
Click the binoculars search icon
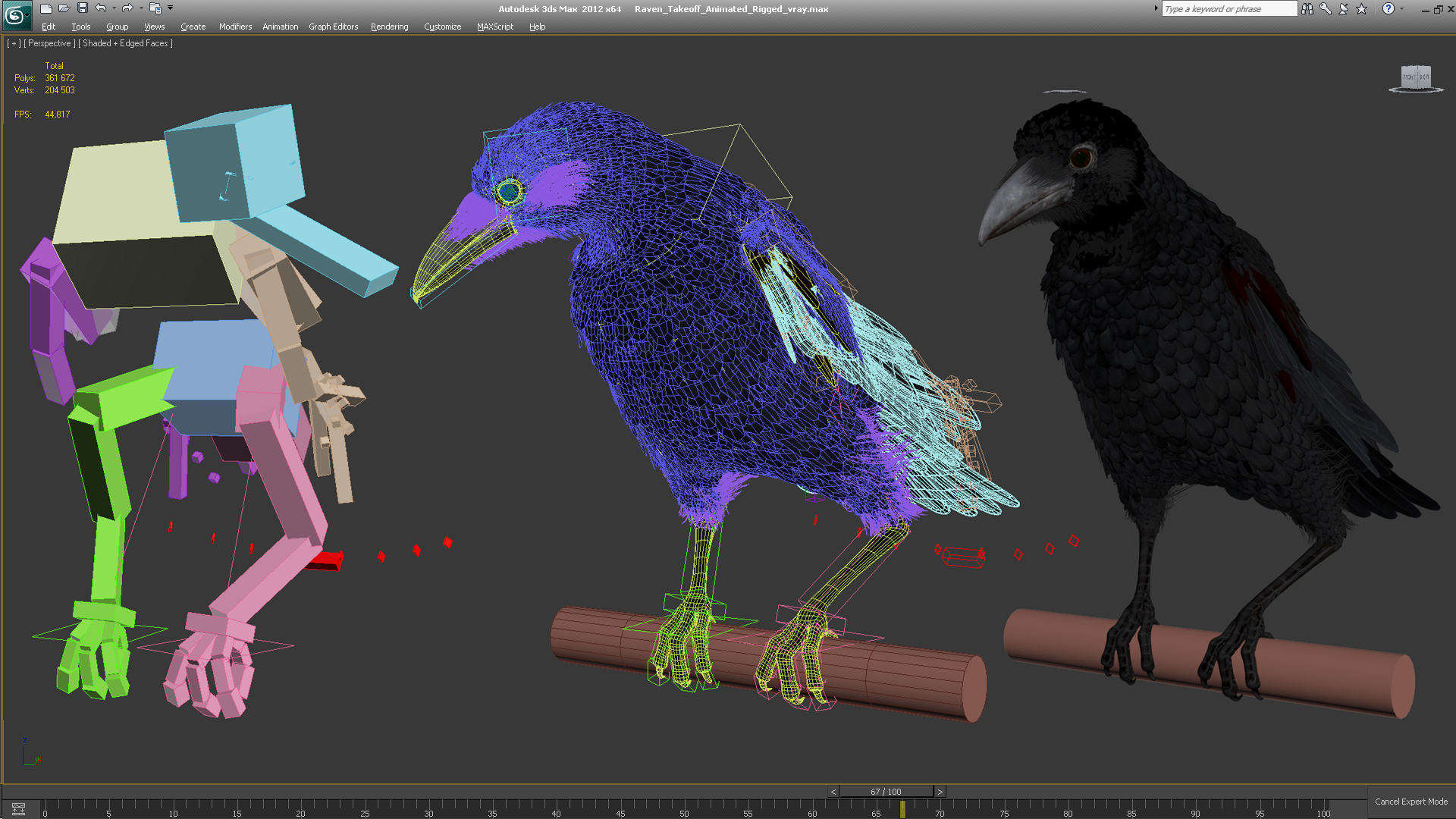tap(1307, 8)
